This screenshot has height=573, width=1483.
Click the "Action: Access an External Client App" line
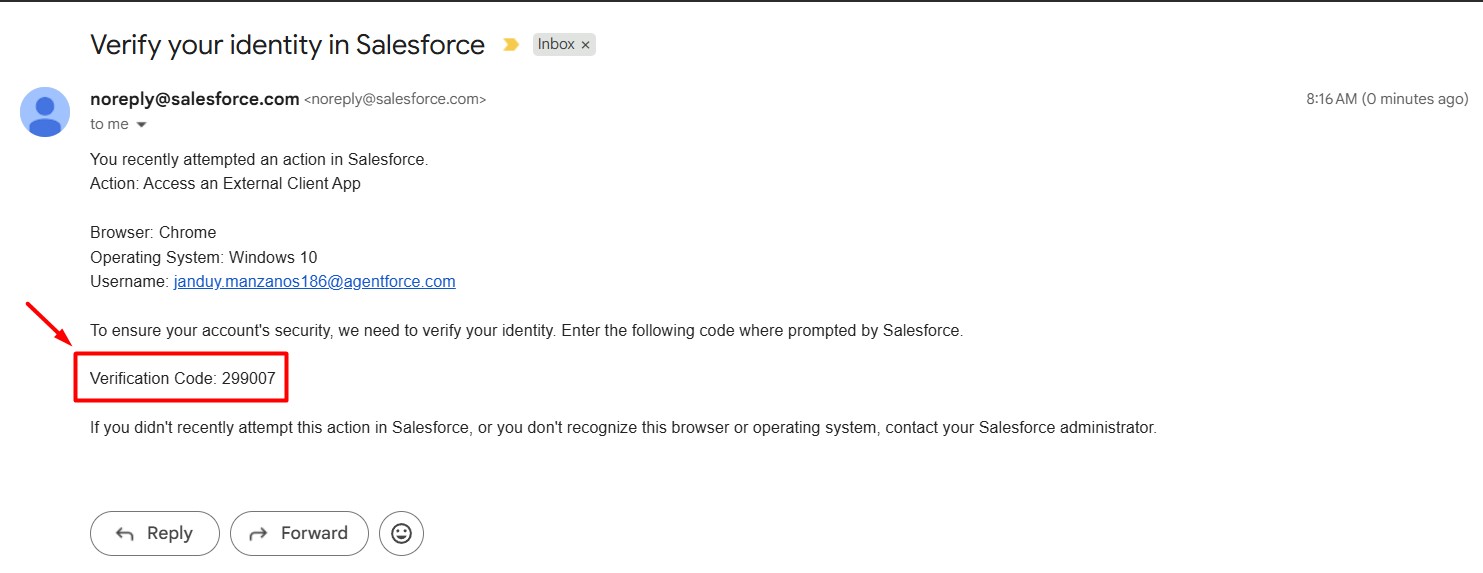[x=225, y=184]
